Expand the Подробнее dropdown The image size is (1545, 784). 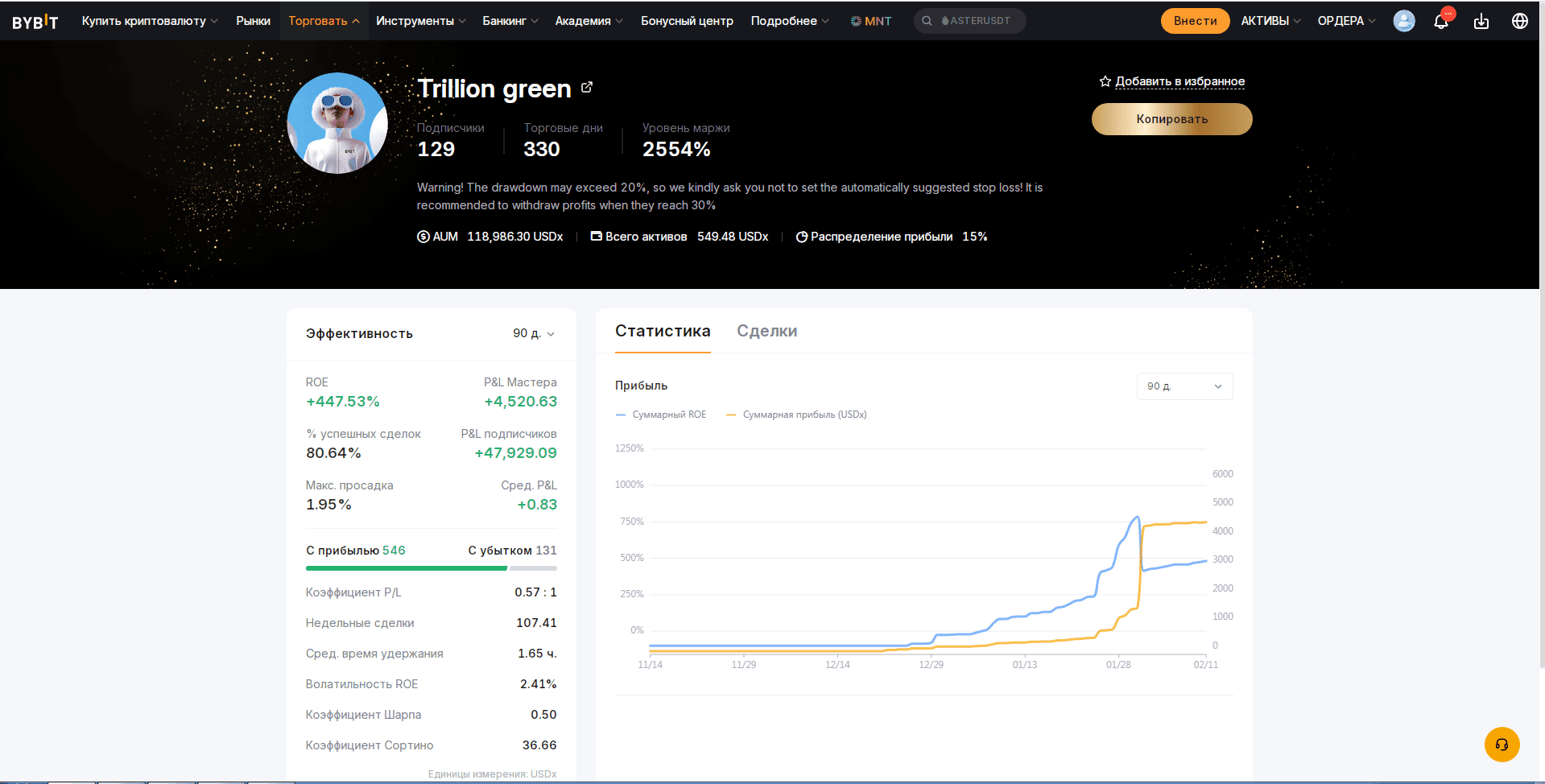tap(790, 21)
